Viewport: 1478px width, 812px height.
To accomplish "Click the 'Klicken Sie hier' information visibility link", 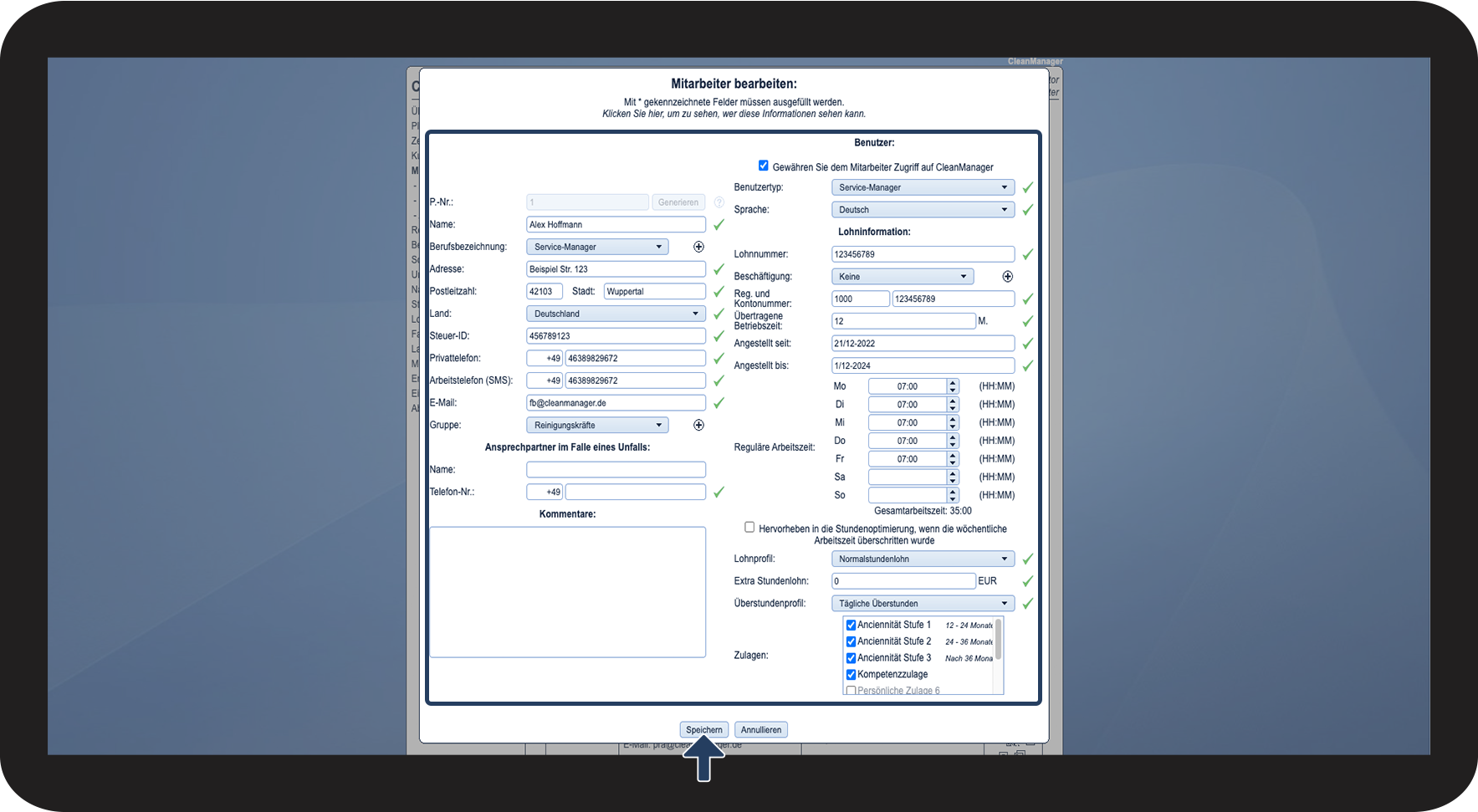I will point(734,114).
